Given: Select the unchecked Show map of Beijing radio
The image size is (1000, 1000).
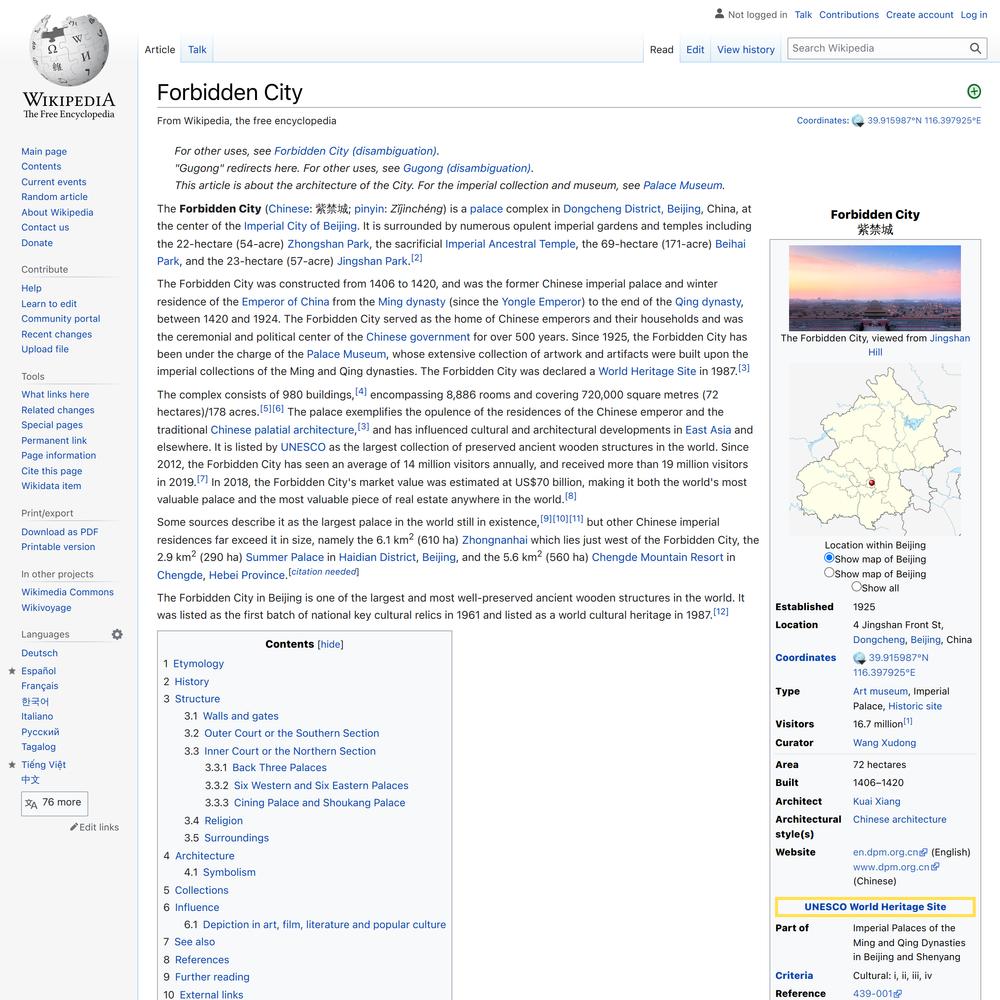Looking at the screenshot, I should (x=829, y=573).
